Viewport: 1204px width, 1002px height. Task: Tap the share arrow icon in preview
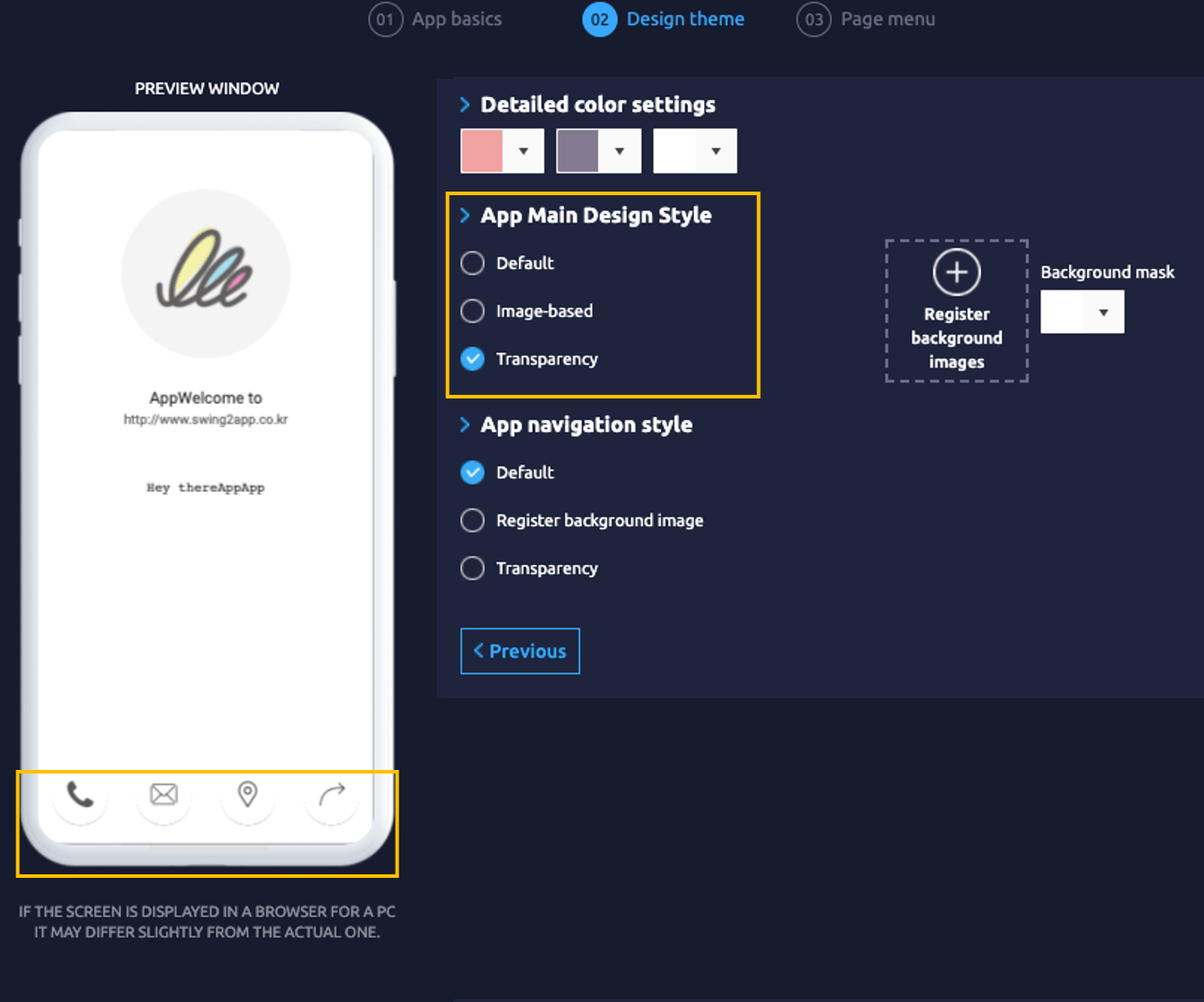[x=332, y=795]
